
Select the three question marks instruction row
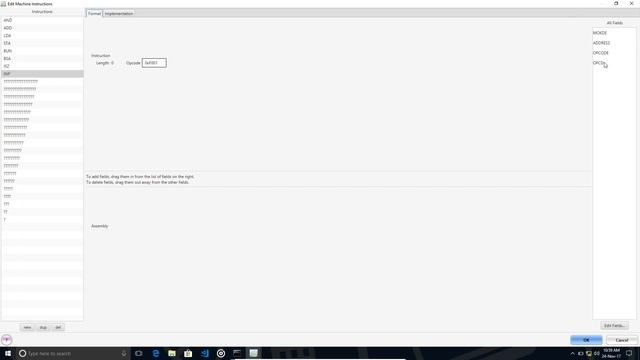point(42,204)
